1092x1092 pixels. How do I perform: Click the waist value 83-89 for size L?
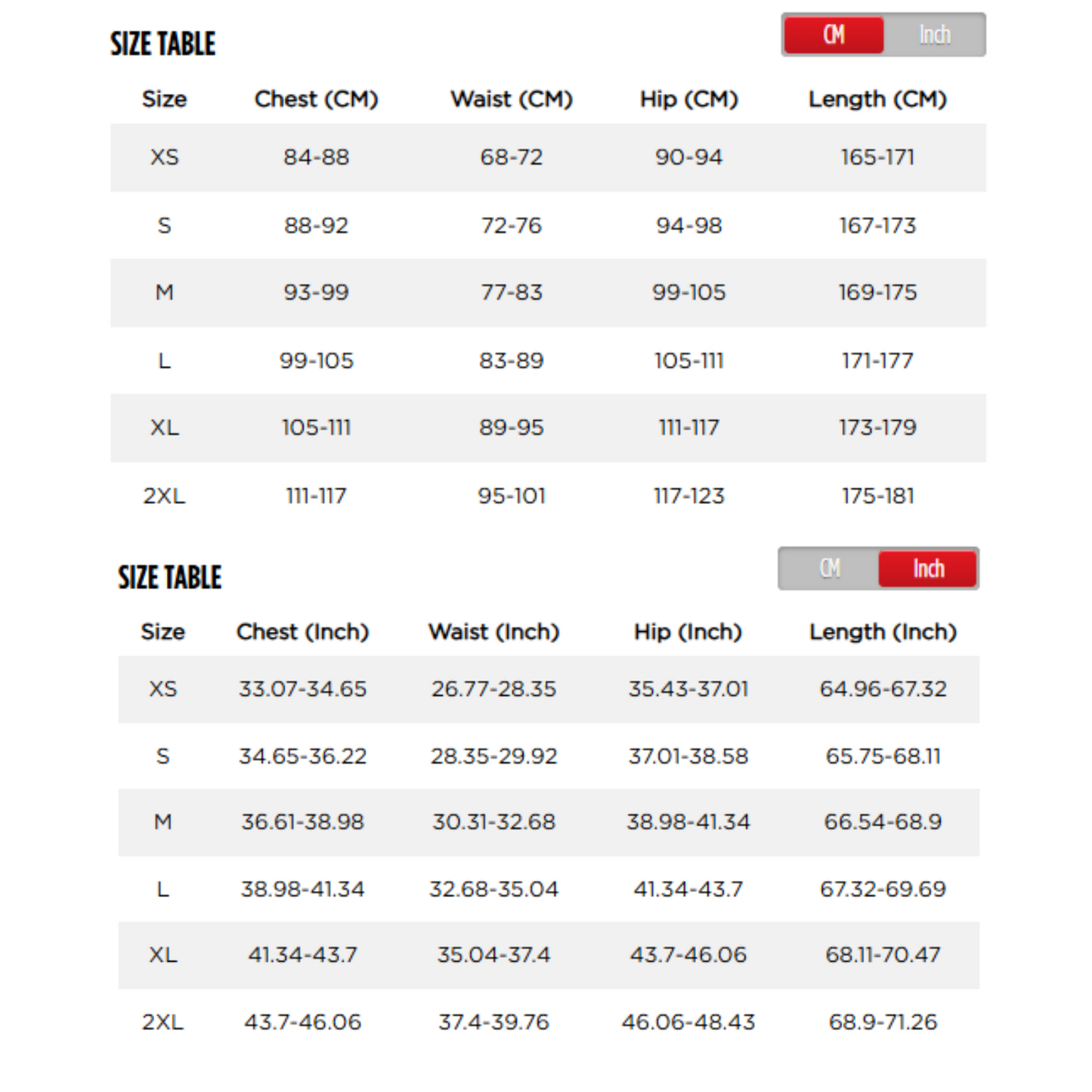pyautogui.click(x=512, y=360)
